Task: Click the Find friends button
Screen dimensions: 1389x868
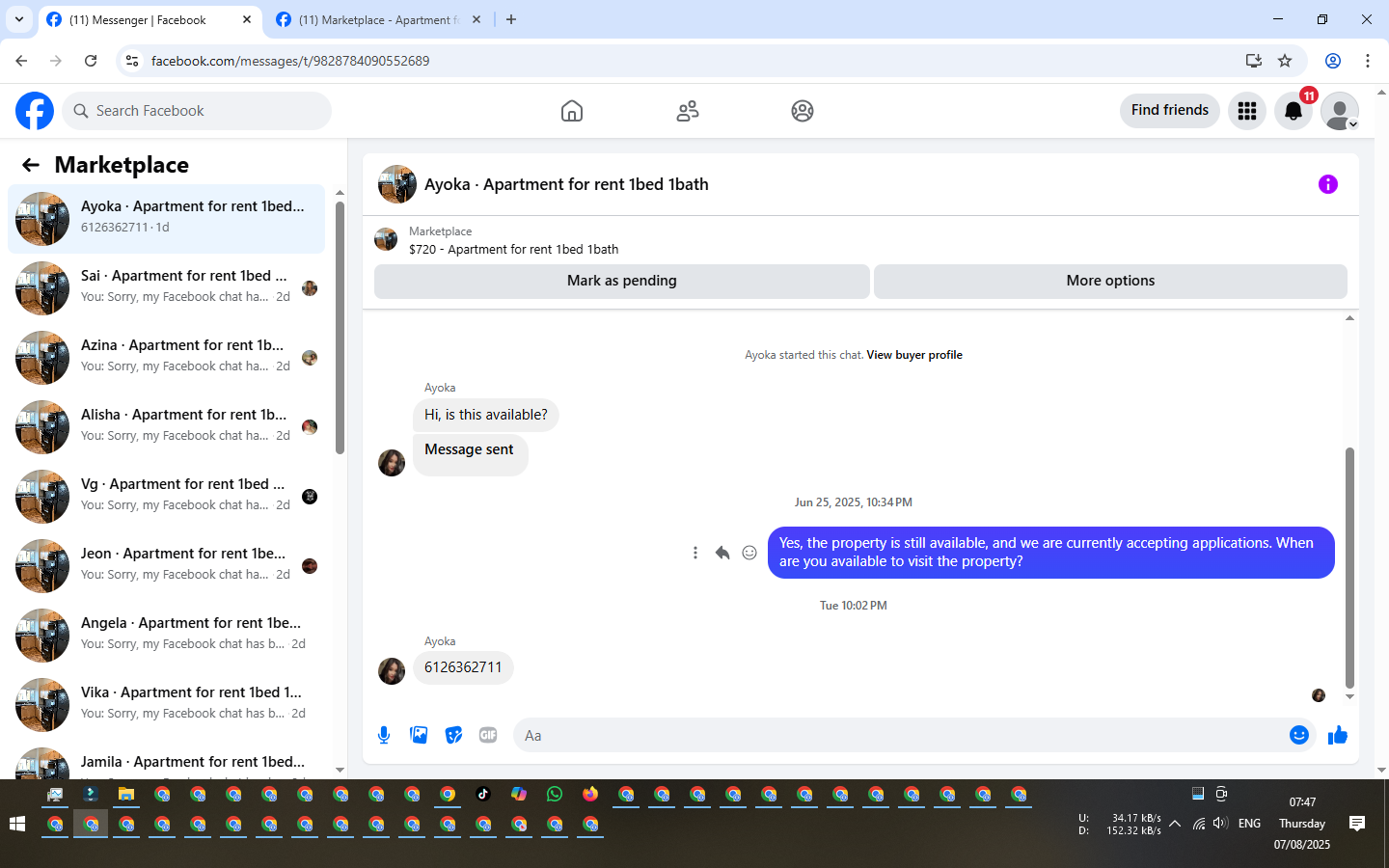Action: (x=1170, y=111)
